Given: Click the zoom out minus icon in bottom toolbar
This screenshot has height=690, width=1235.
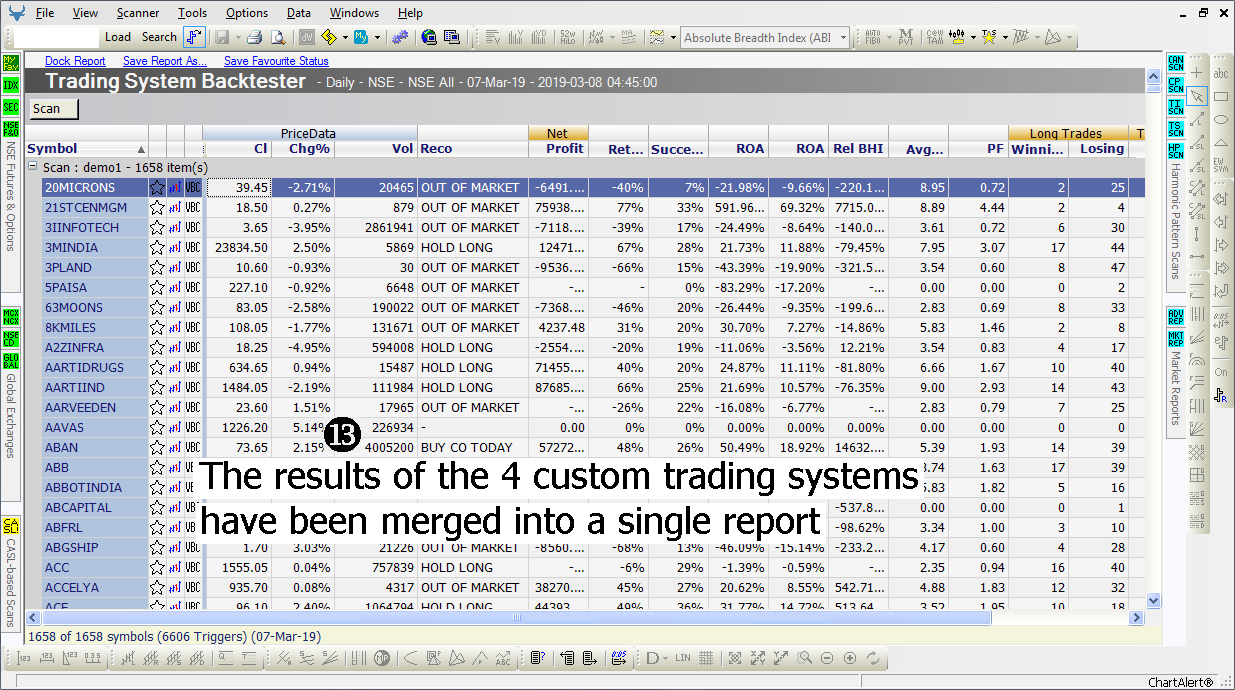Looking at the screenshot, I should coord(827,658).
